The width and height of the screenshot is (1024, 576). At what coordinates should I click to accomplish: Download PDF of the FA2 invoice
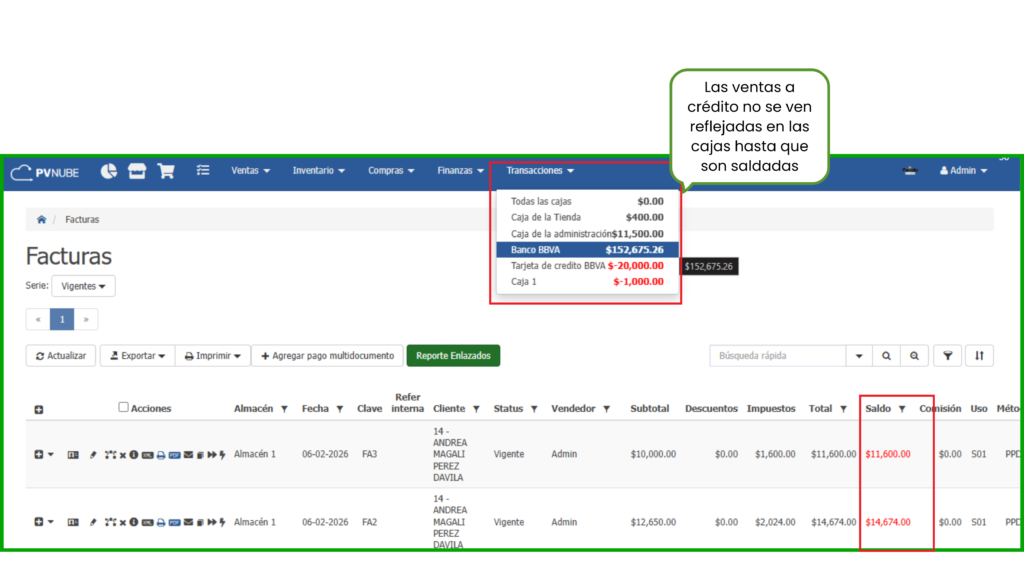[x=174, y=522]
